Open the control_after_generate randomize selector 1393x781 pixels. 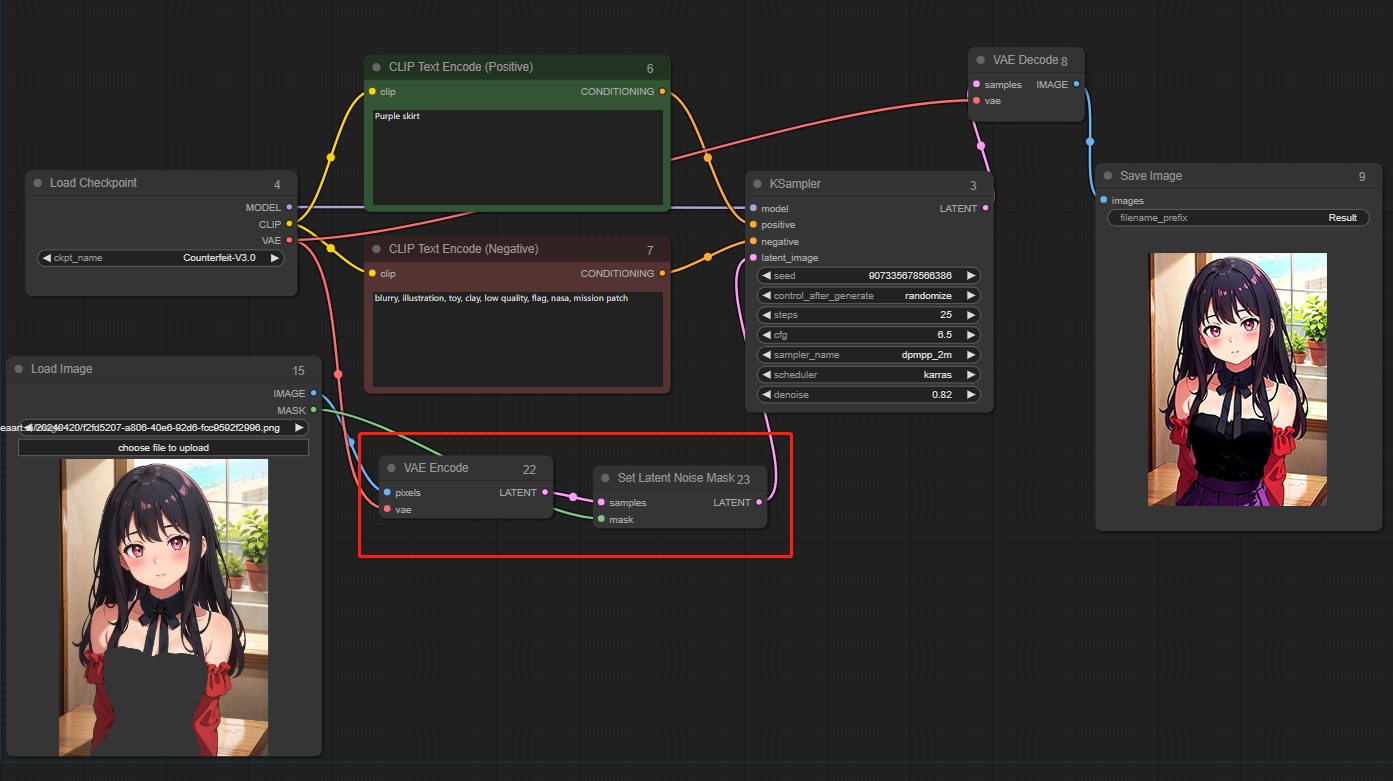pos(868,296)
